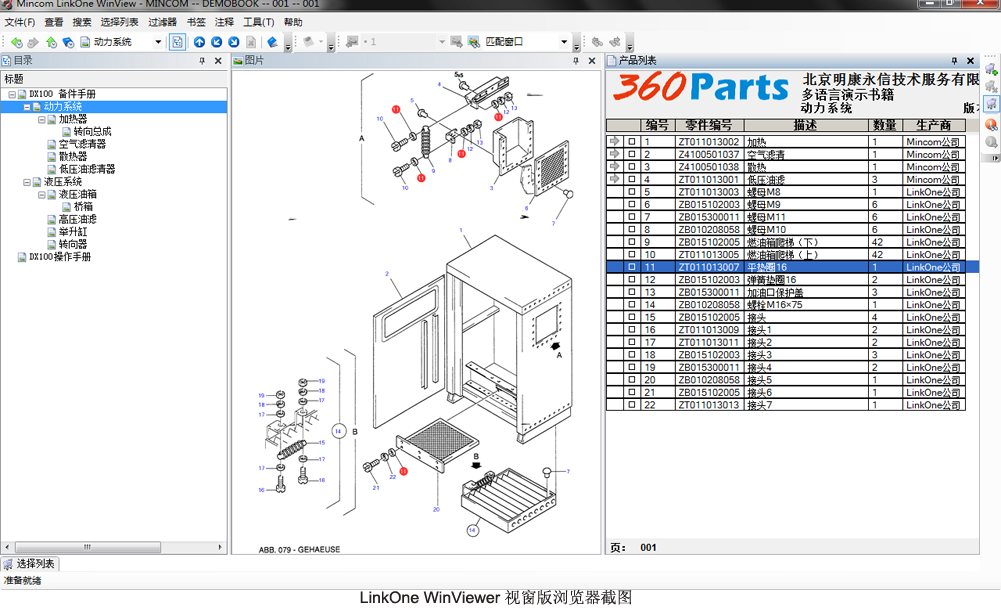Viewport: 1001px width, 609px height.
Task: Open the 查看 menu
Action: (x=54, y=22)
